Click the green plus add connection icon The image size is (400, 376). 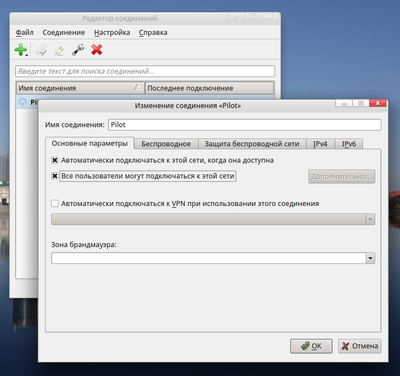20,50
